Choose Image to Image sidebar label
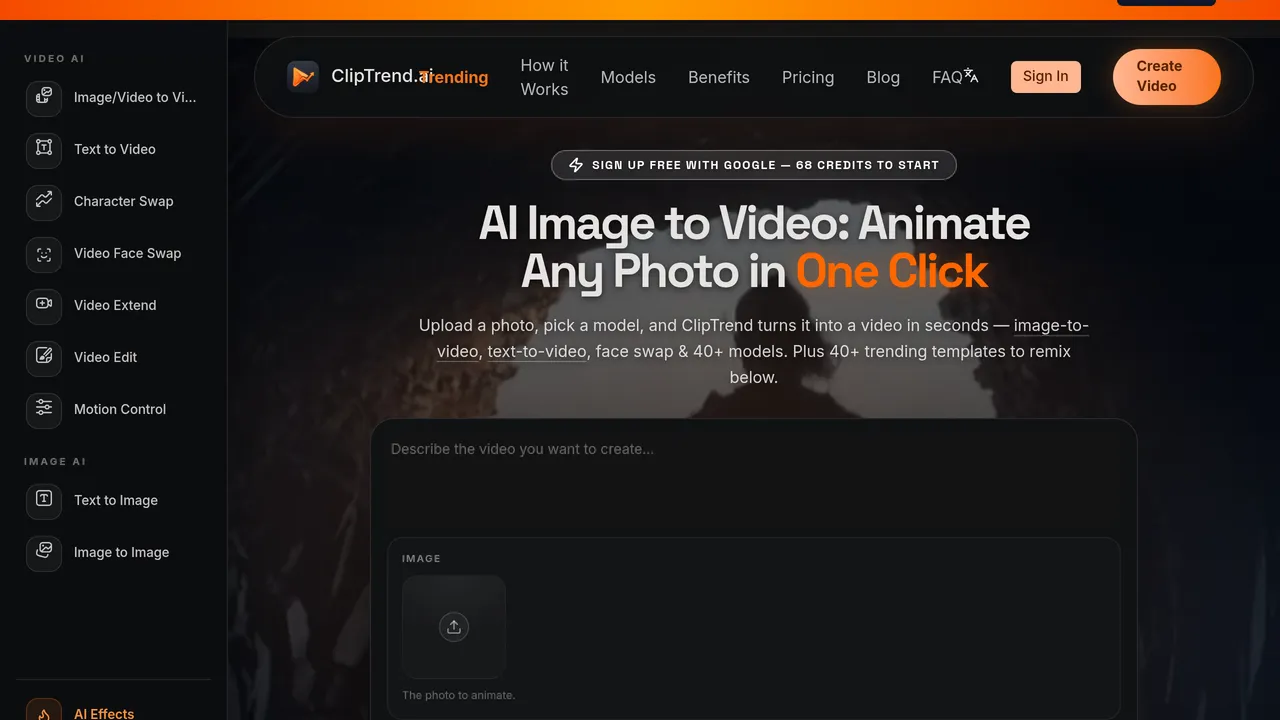 (x=122, y=552)
